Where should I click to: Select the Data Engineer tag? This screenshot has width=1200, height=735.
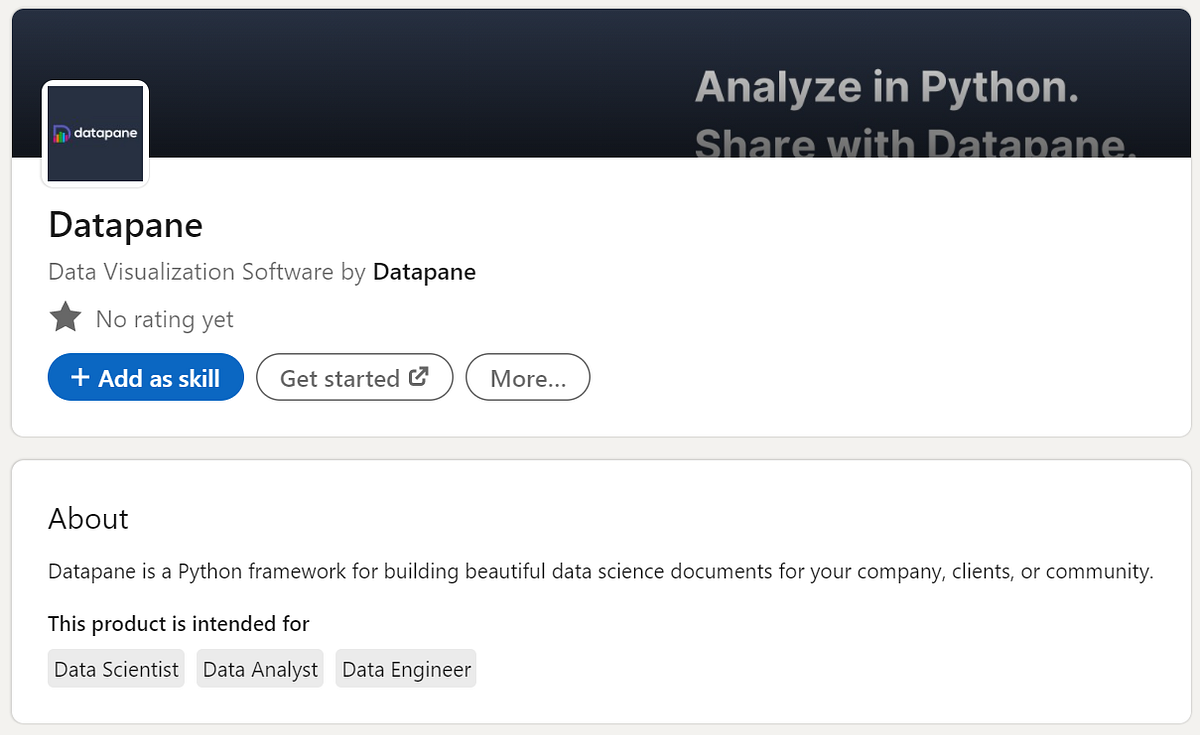pos(405,668)
